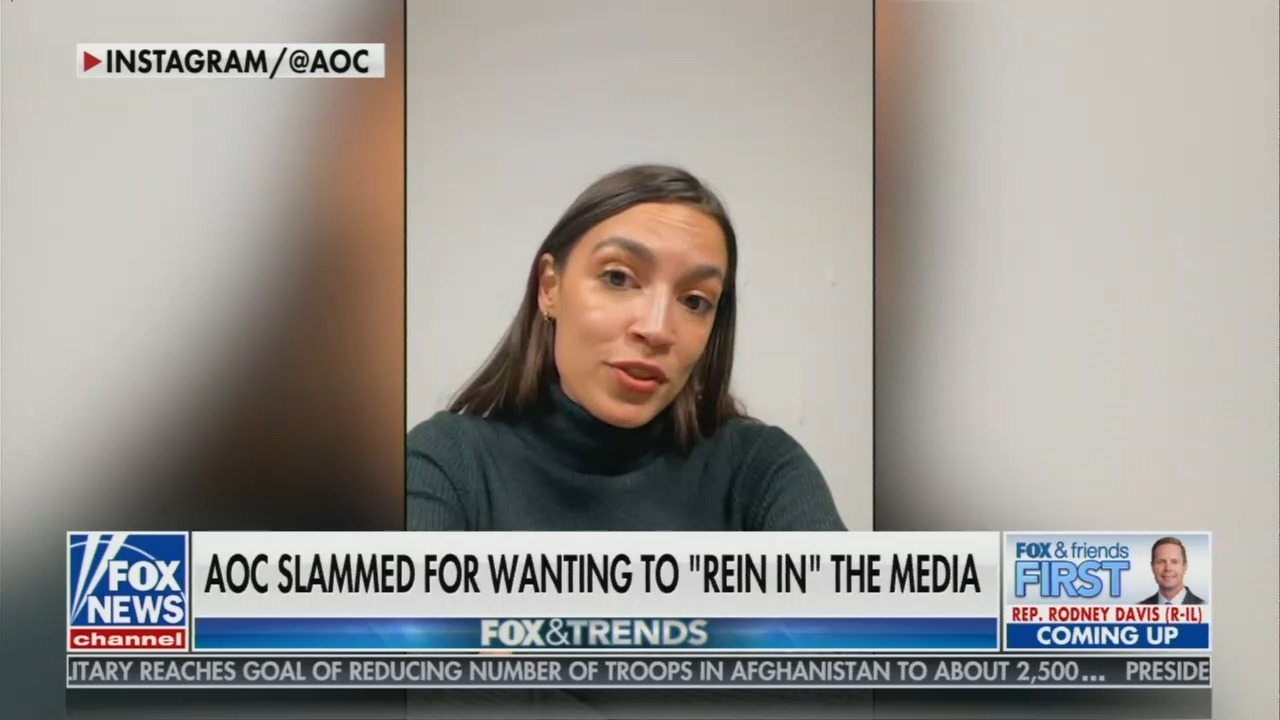Click the blurred left background panel
This screenshot has height=720, width=1280.
pos(202,300)
